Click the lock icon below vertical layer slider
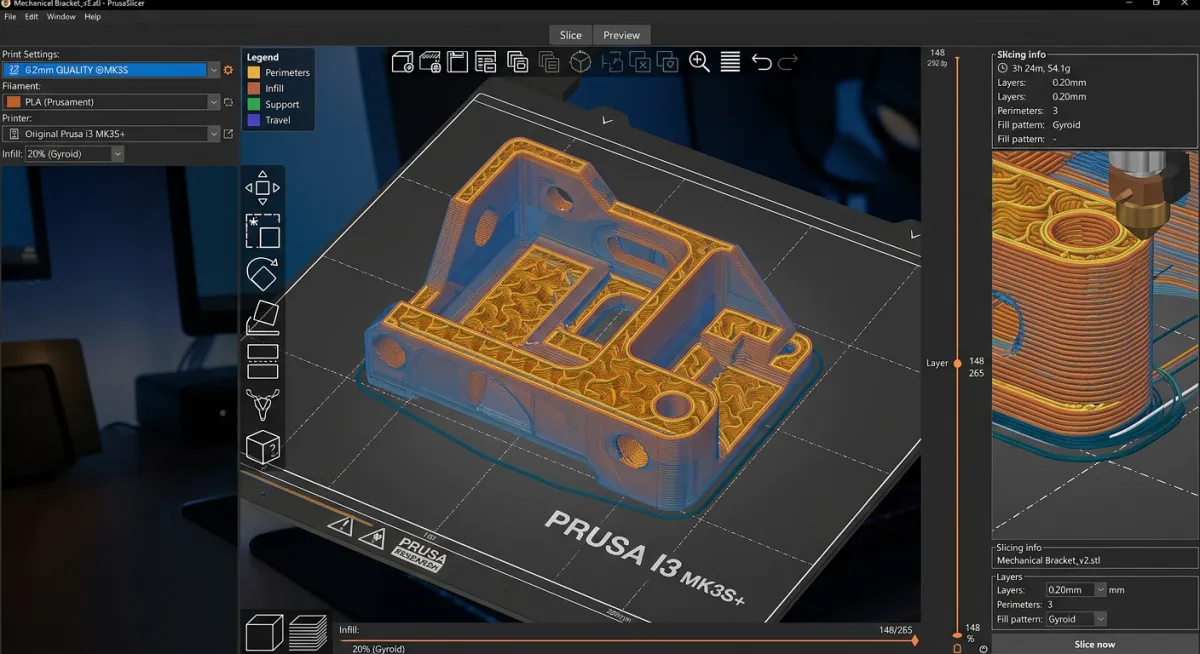1200x654 pixels. (x=957, y=648)
